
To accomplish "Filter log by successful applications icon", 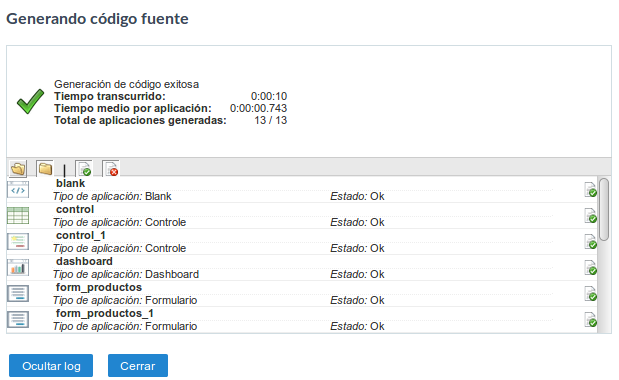I will click(84, 168).
